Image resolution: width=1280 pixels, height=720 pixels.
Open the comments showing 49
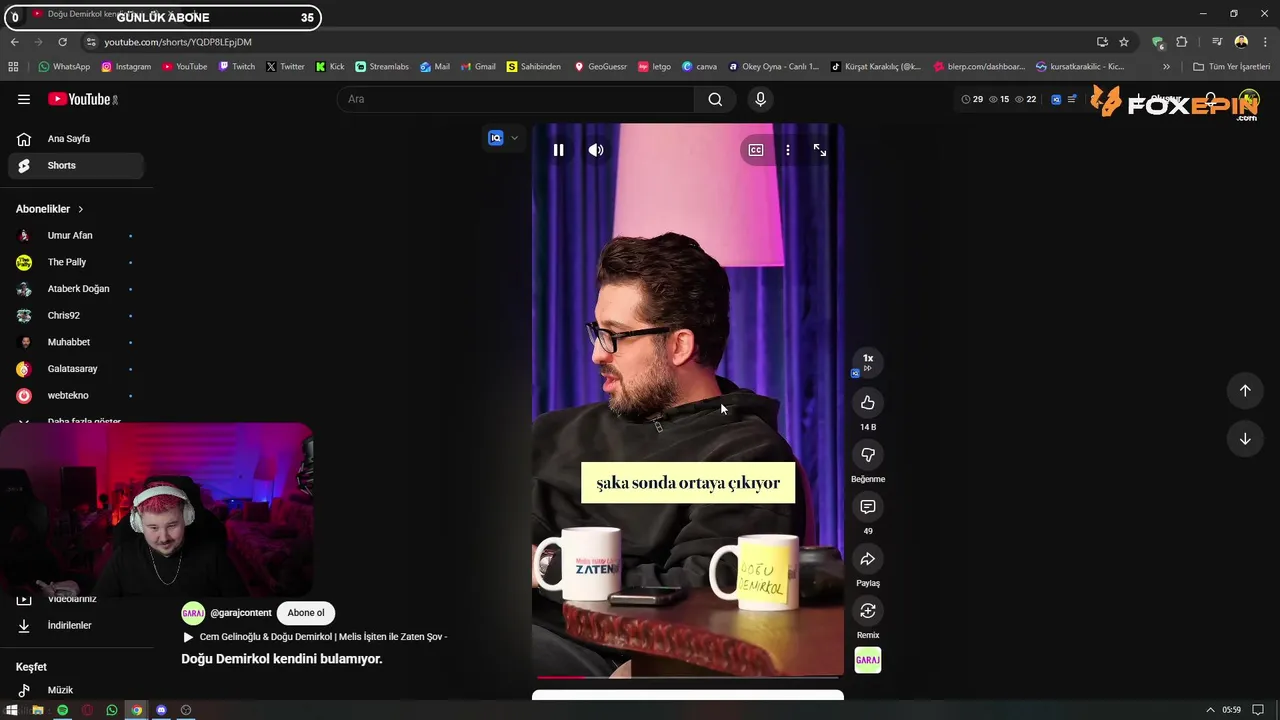[x=868, y=507]
